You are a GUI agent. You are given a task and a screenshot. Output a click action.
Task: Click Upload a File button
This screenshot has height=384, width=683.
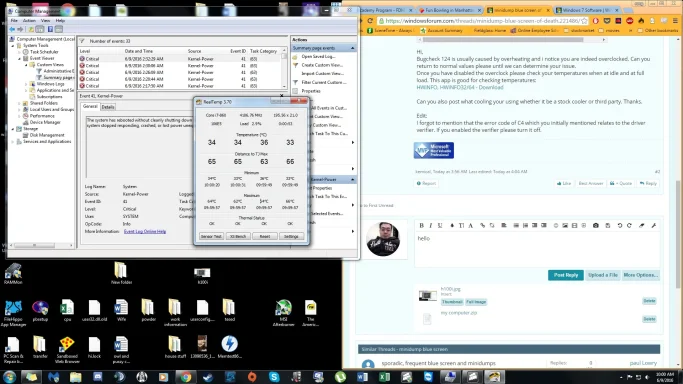(602, 275)
